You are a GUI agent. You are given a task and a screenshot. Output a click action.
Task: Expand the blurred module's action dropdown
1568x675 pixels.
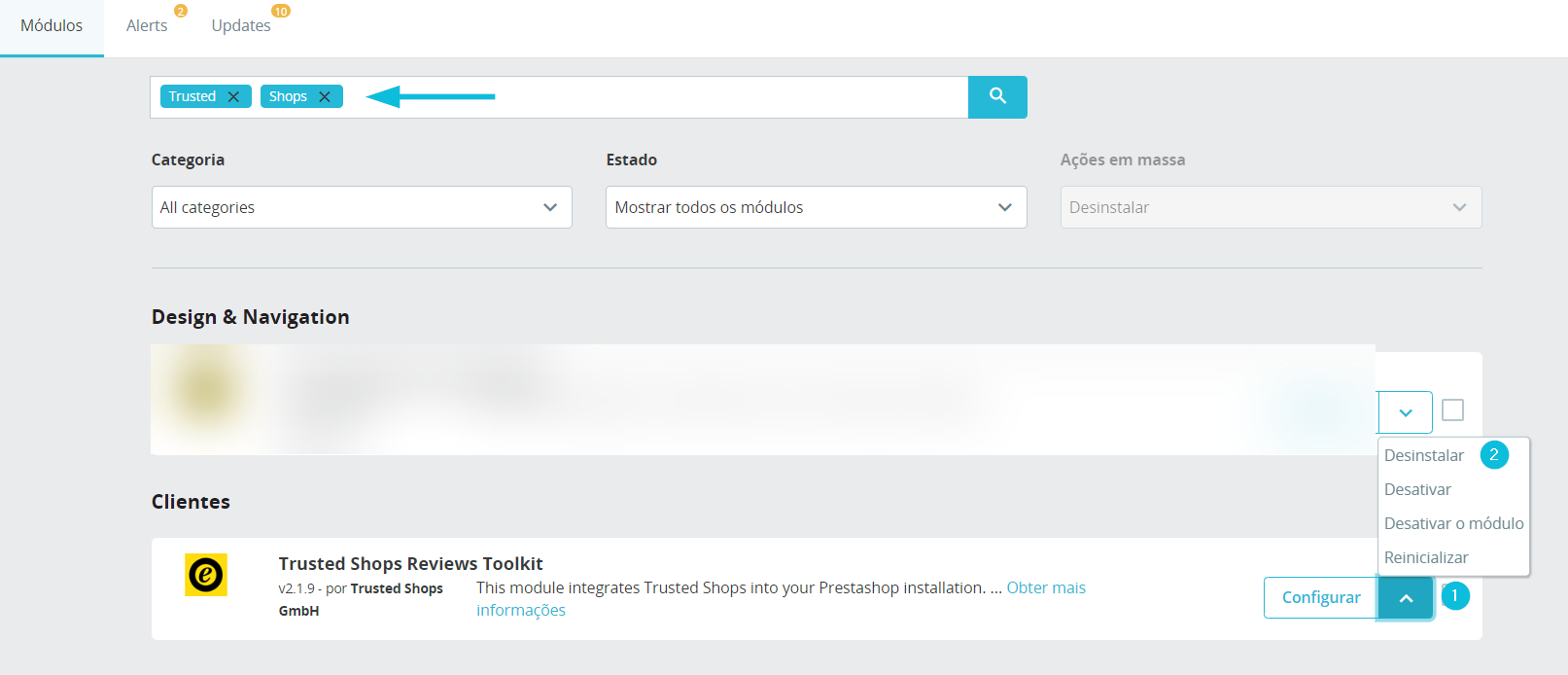point(1406,412)
